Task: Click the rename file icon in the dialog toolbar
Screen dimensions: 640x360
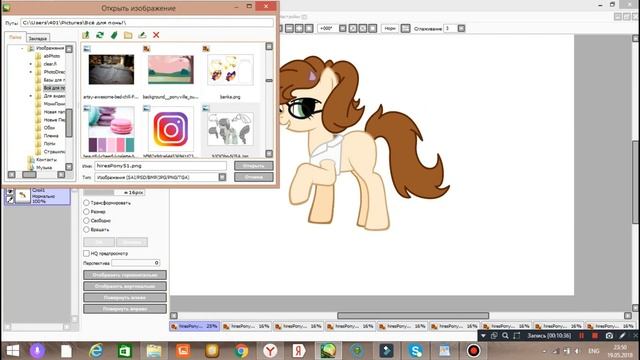Action: tap(142, 35)
